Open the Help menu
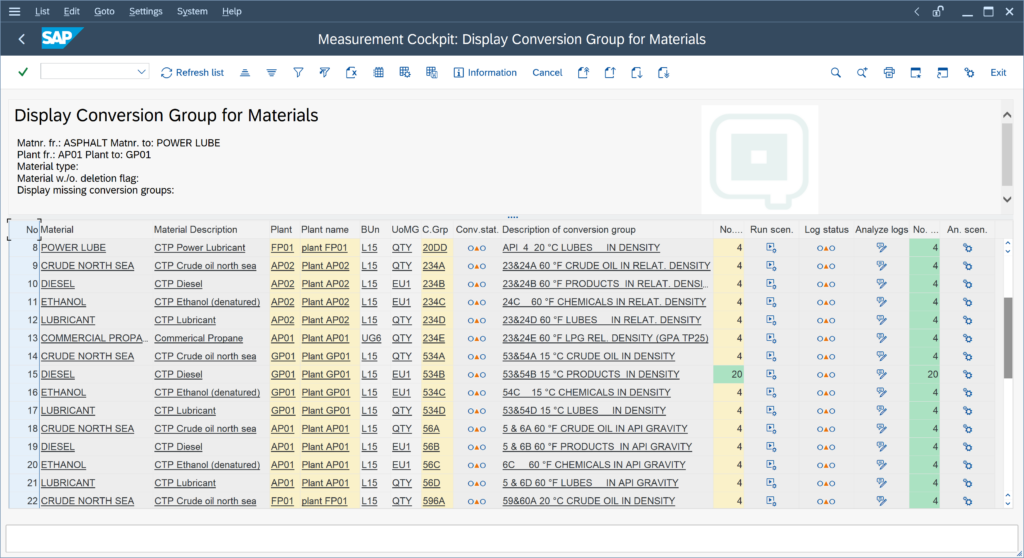Image resolution: width=1024 pixels, height=558 pixels. tap(231, 11)
